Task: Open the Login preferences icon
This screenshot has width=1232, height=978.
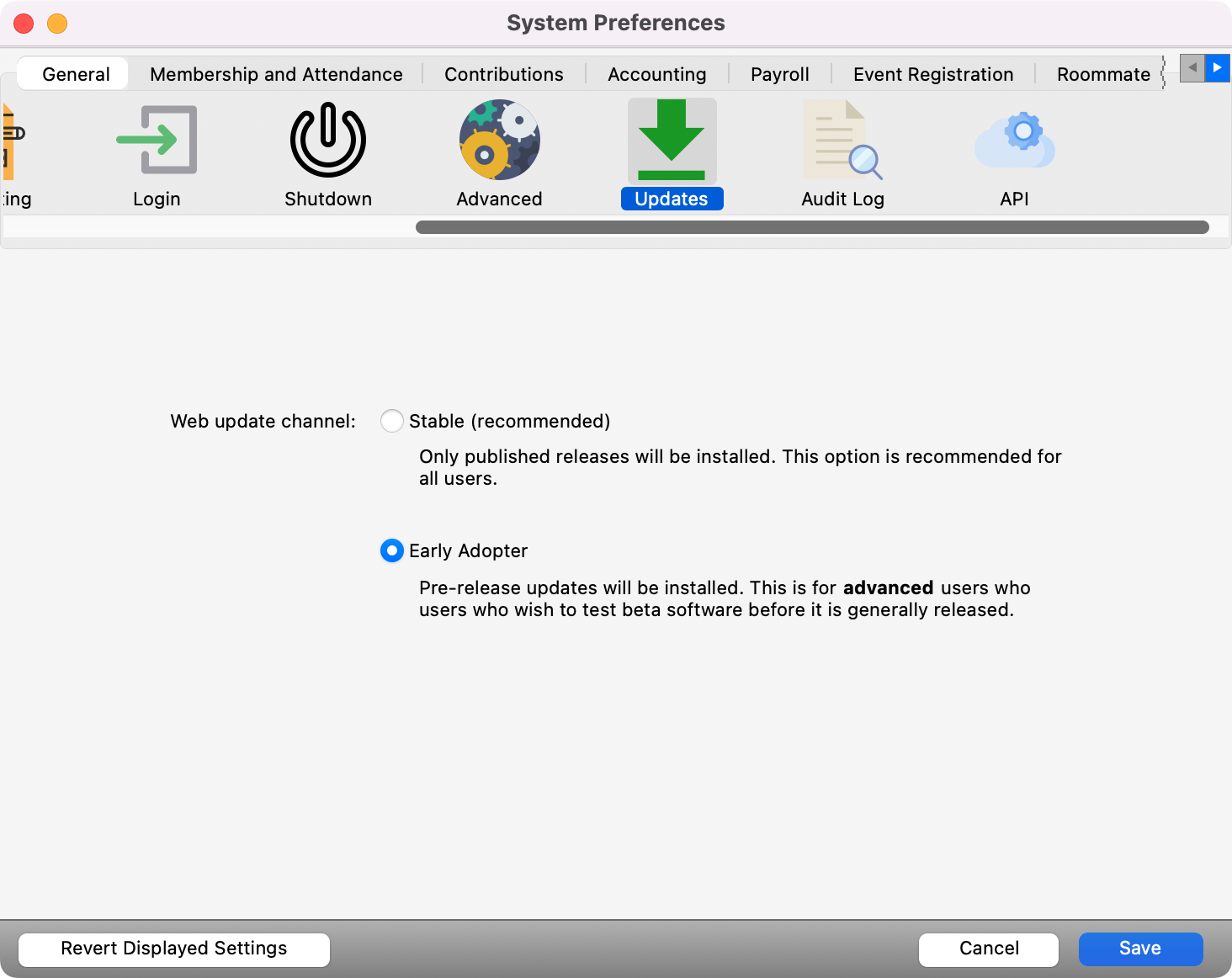Action: 157,141
